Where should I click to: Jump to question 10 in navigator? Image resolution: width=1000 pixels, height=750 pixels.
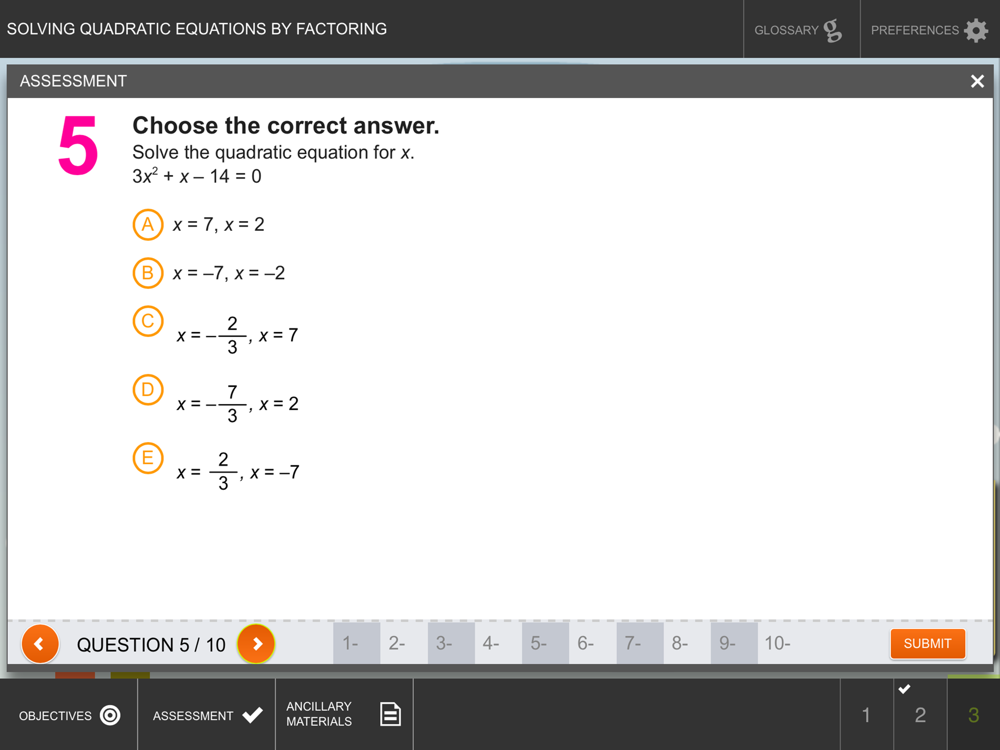(x=781, y=643)
